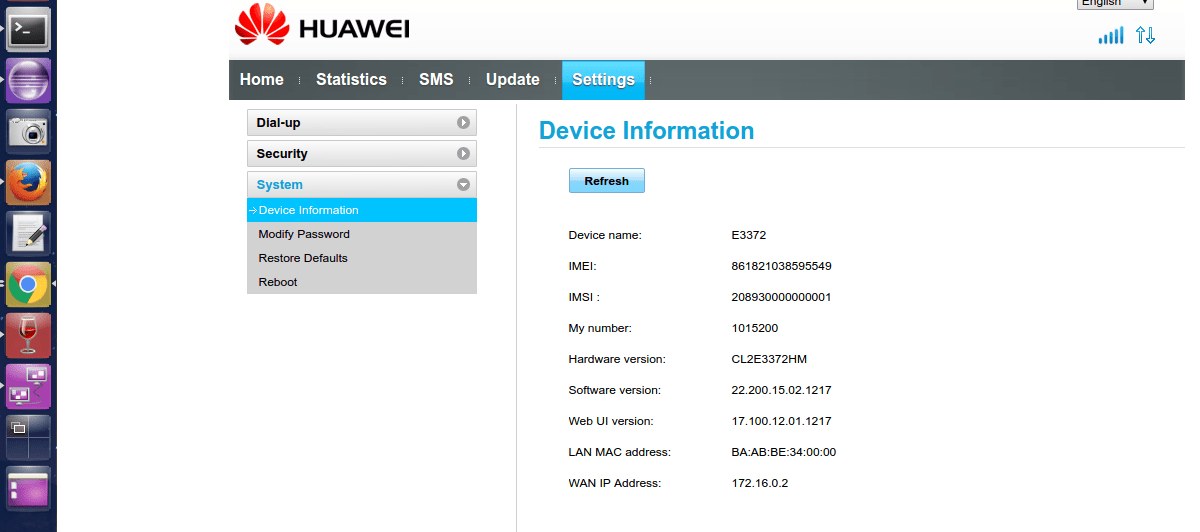Click the 'LAN MAC address:' label
Image resolution: width=1200 pixels, height=532 pixels.
[x=619, y=452]
